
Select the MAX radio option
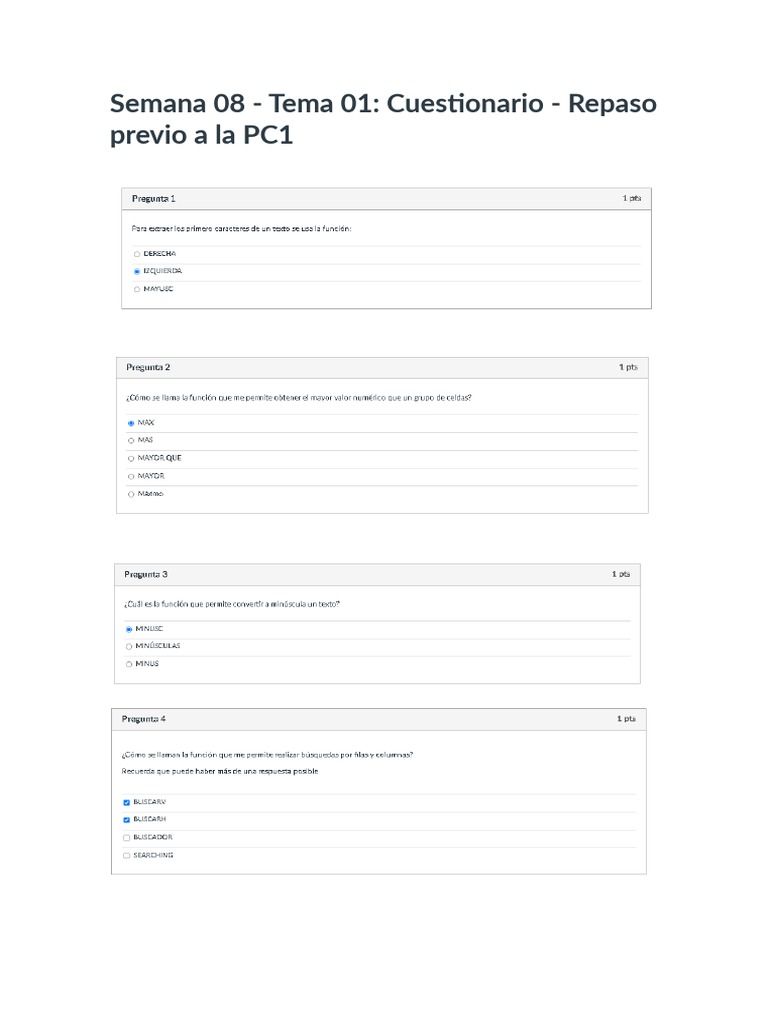[131, 423]
